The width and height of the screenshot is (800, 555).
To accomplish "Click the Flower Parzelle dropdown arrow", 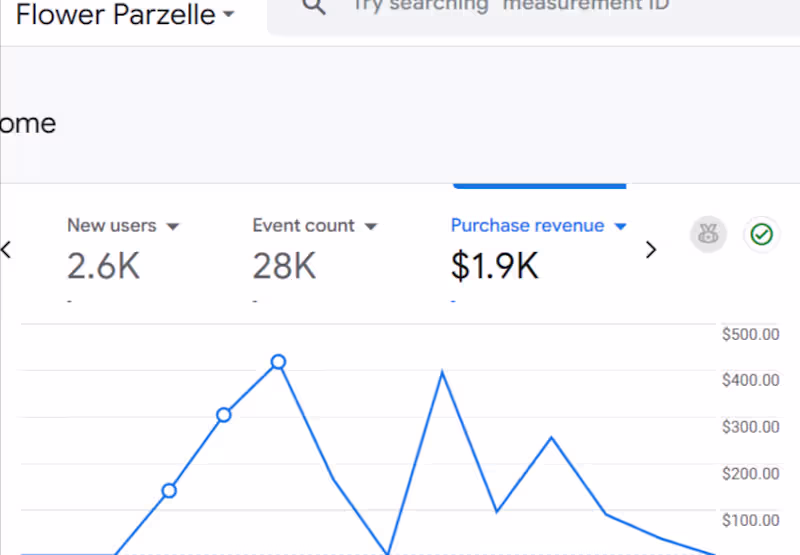I will (229, 15).
